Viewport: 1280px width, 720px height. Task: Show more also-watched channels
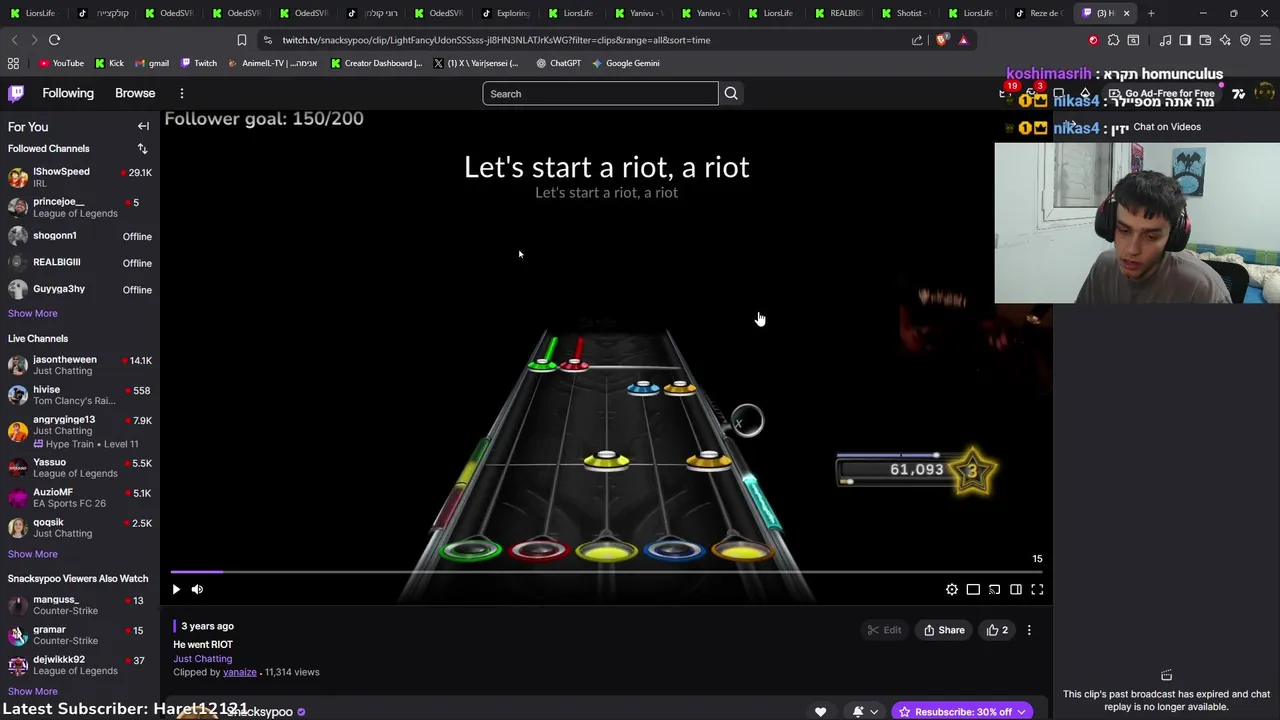click(x=32, y=691)
